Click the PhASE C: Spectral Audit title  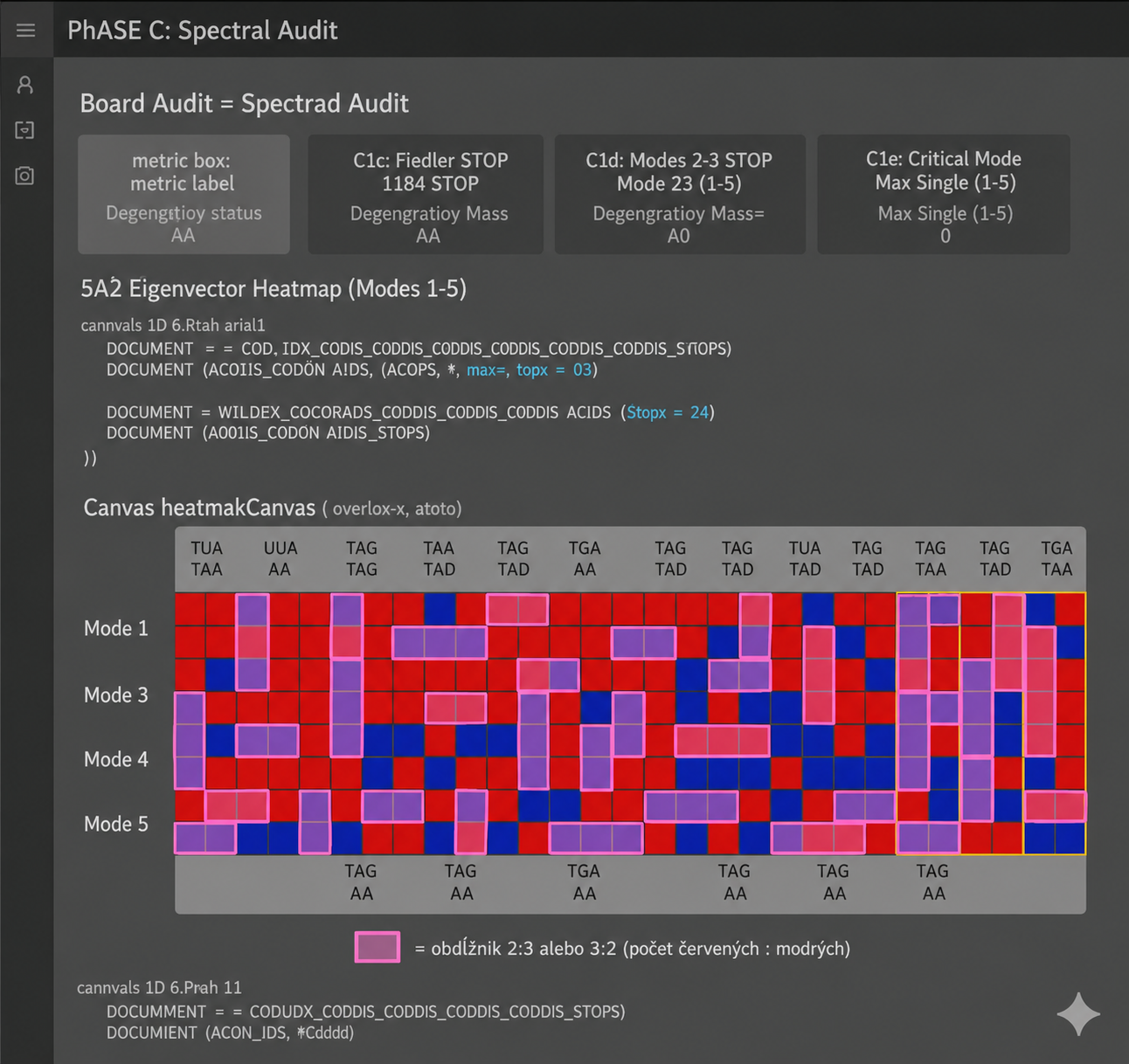tap(203, 31)
